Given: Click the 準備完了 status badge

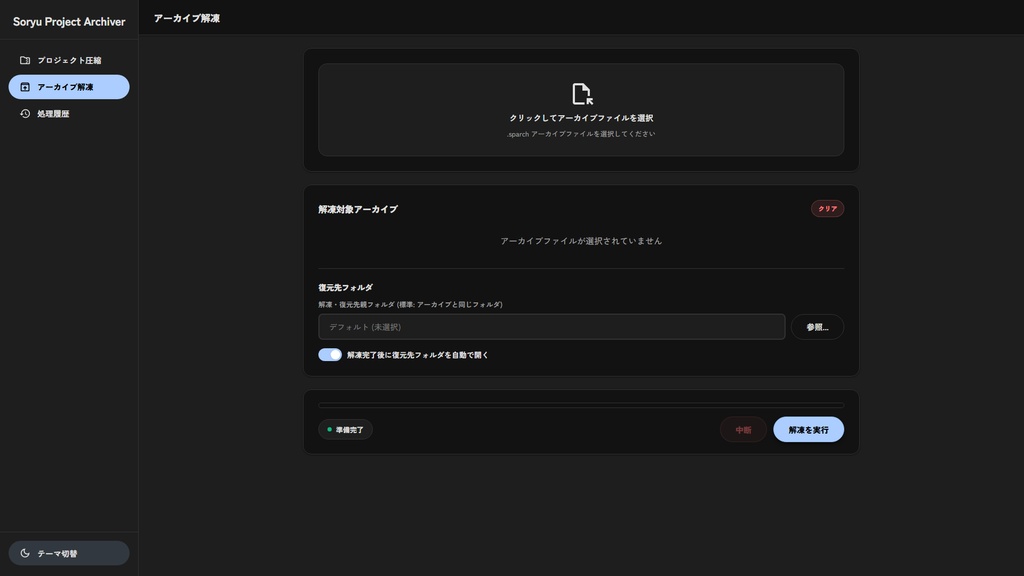Looking at the screenshot, I should point(345,430).
